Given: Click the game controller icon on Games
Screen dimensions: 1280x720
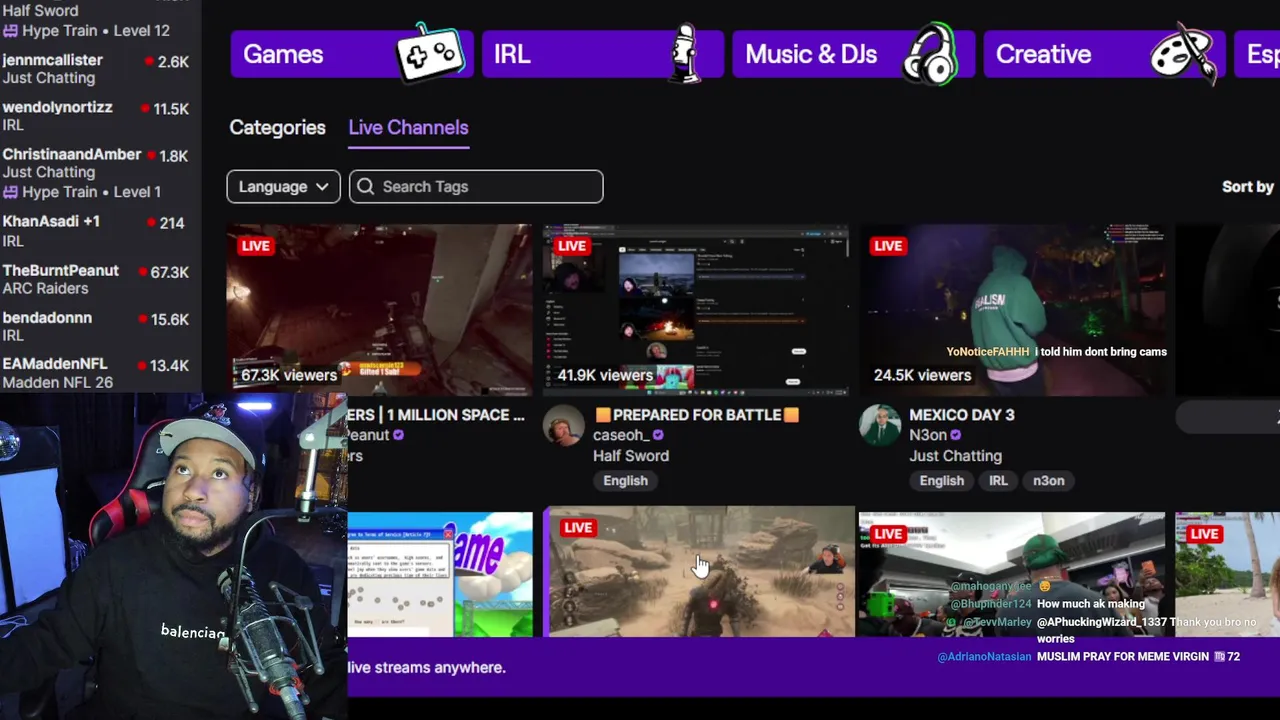Looking at the screenshot, I should tap(430, 52).
